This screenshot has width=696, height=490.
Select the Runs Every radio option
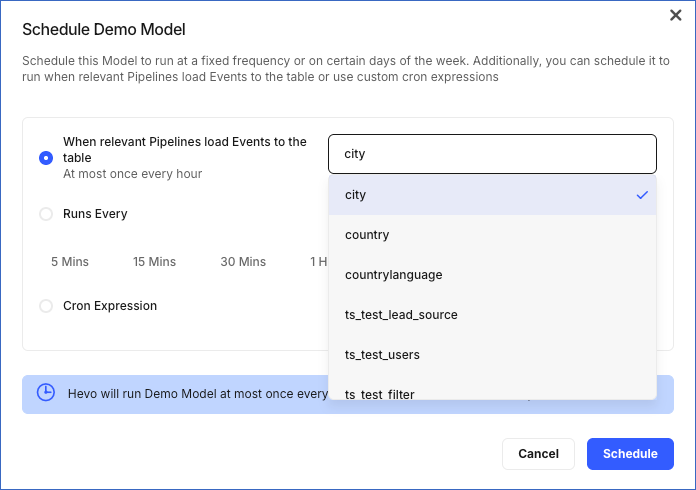[46, 214]
